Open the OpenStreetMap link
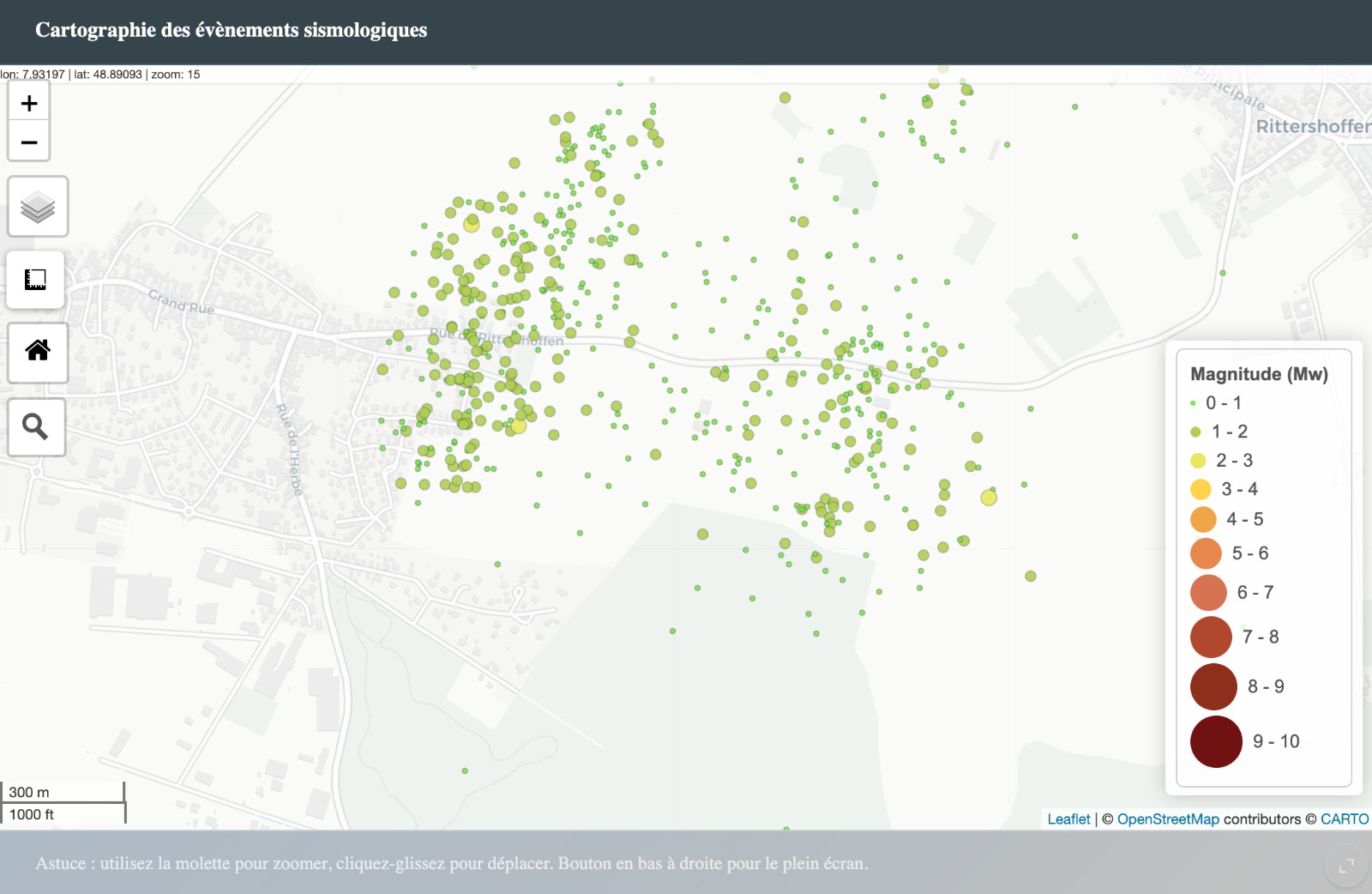This screenshot has width=1372, height=894. 1167,819
